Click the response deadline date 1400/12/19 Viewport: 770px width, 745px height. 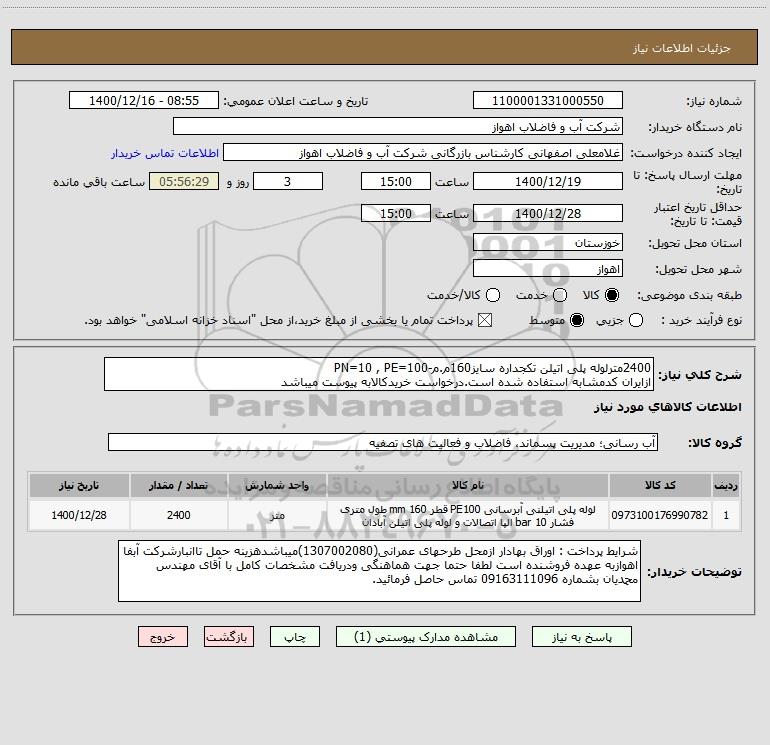[x=548, y=181]
